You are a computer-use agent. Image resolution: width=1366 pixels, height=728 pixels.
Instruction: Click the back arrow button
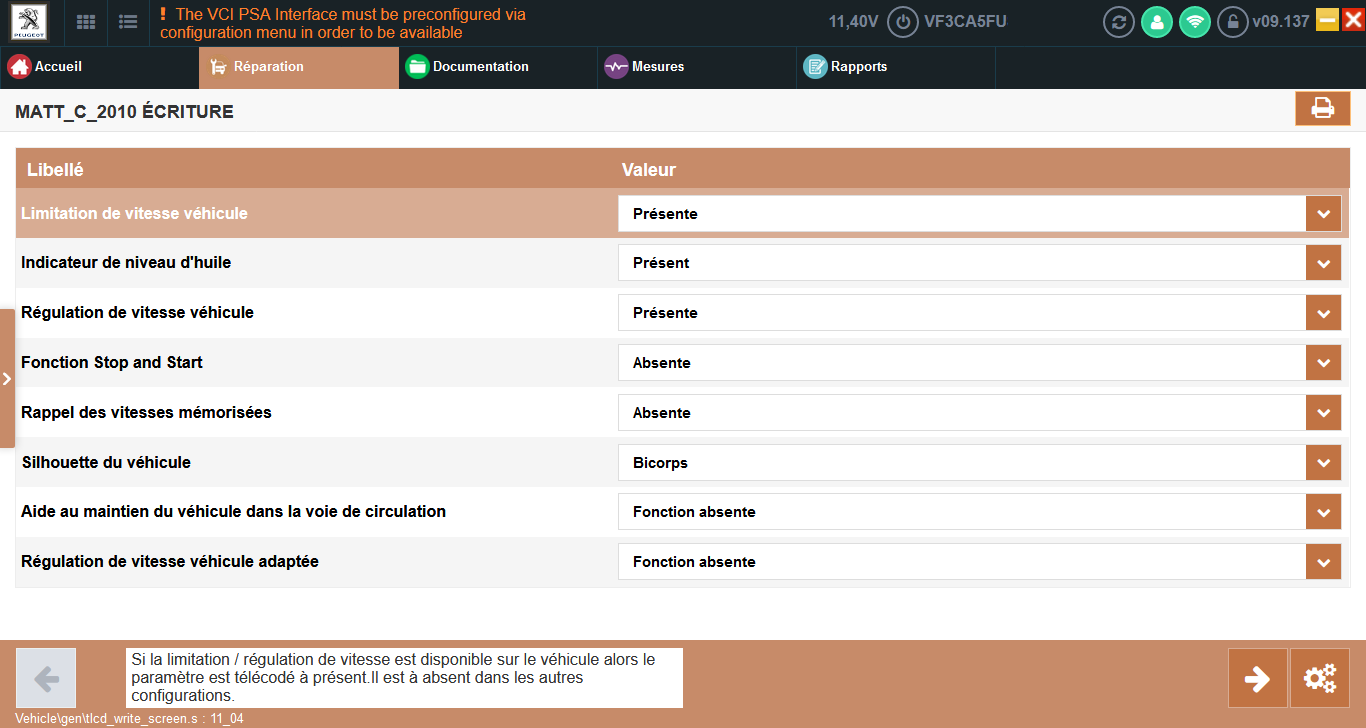pyautogui.click(x=46, y=679)
